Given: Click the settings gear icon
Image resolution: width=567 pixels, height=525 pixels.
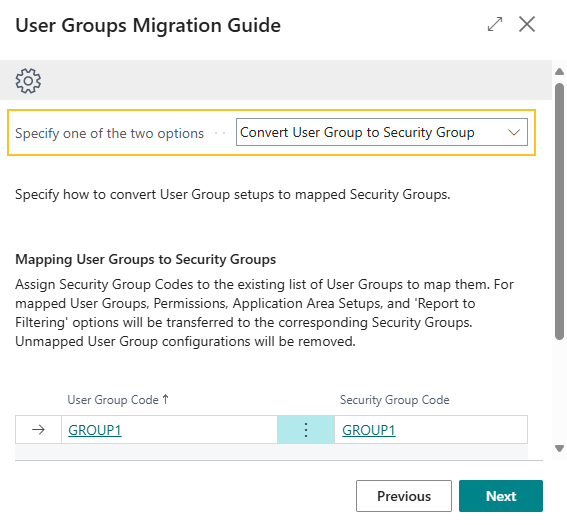Looking at the screenshot, I should tap(28, 81).
